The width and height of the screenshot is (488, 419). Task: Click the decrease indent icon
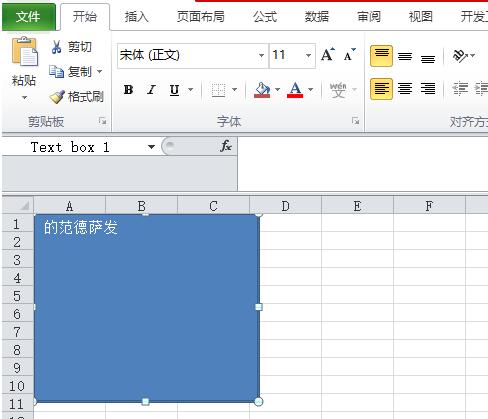[x=459, y=89]
